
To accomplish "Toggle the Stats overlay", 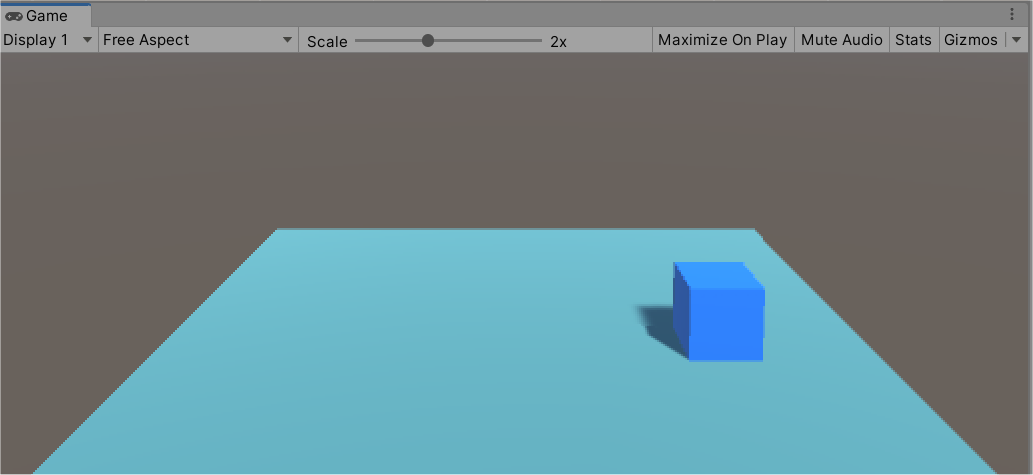I will coord(913,40).
